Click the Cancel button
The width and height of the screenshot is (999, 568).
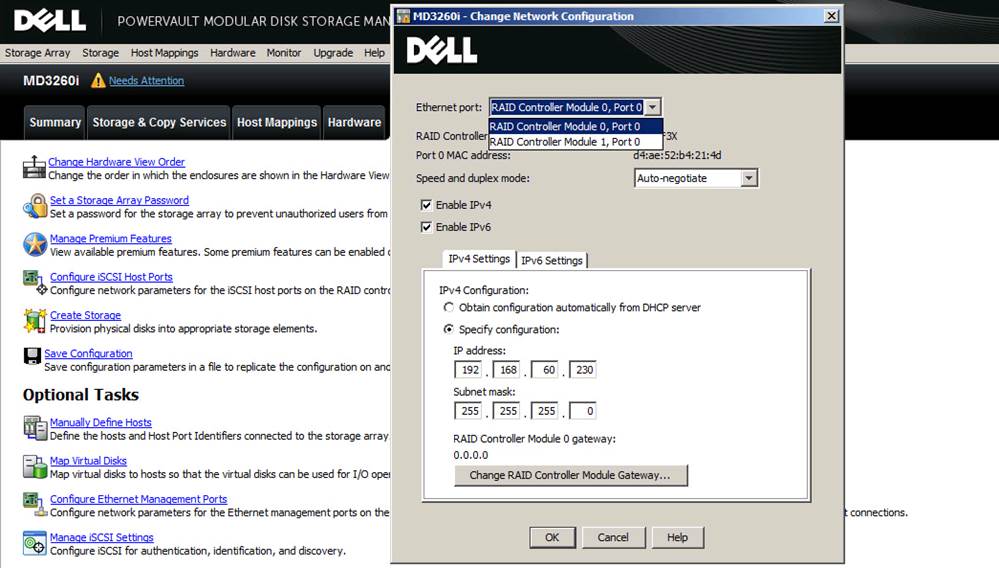(x=613, y=537)
